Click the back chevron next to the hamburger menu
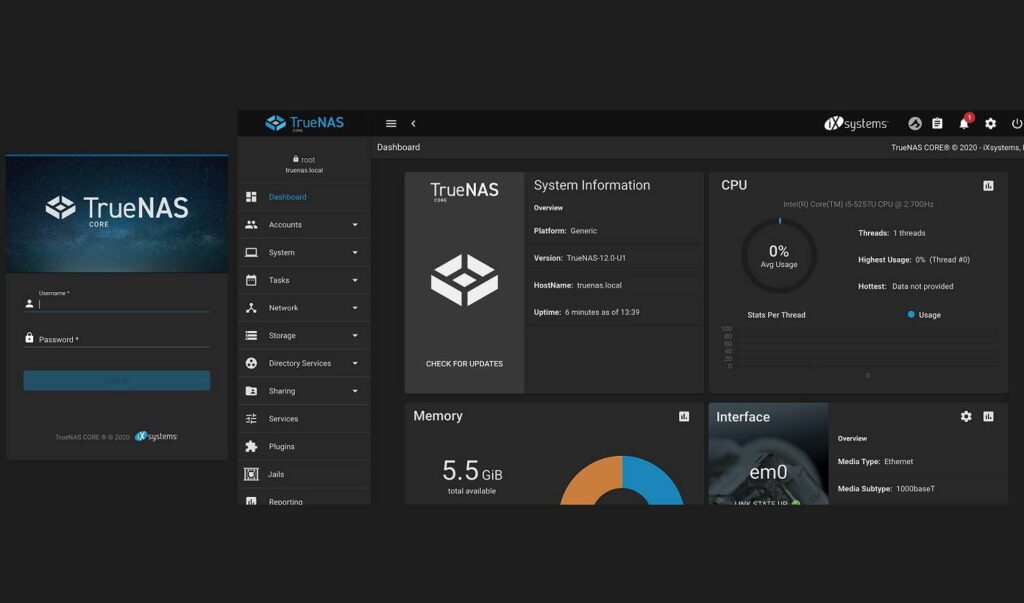Screen dimensions: 1024x603 tap(414, 123)
